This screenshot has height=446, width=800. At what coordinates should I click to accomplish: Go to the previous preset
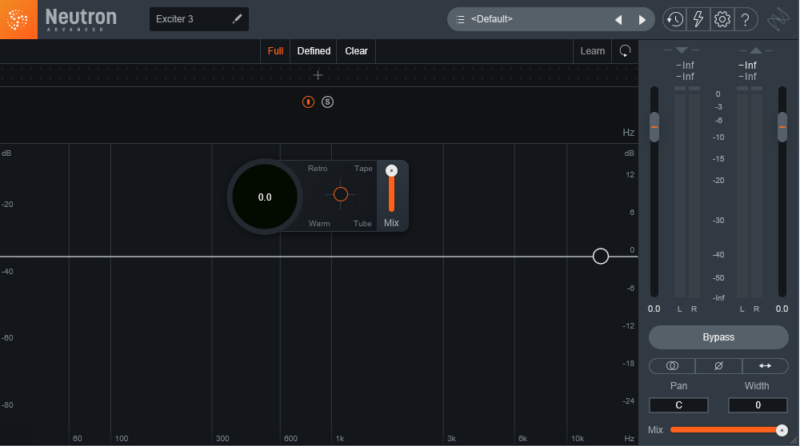(618, 19)
